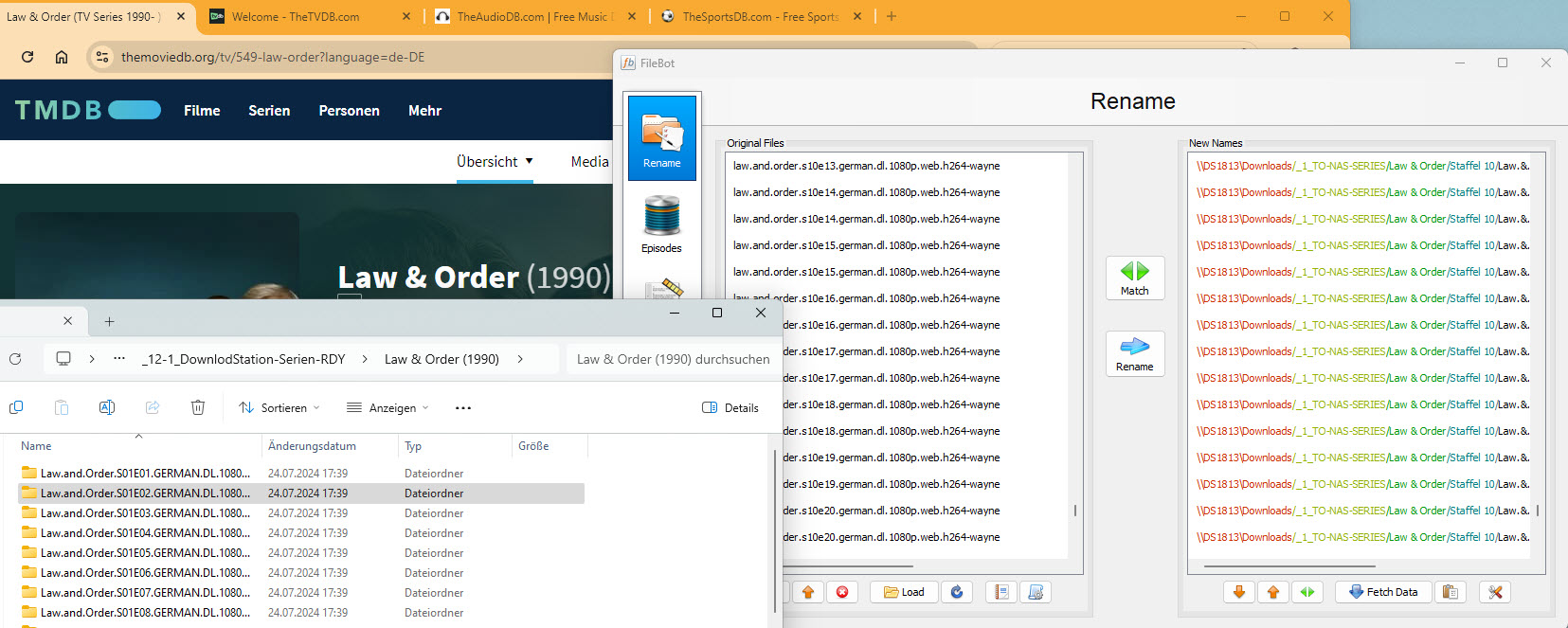Viewport: 1568px width, 628px height.
Task: Open the Filme menu on TMDB
Action: (202, 111)
